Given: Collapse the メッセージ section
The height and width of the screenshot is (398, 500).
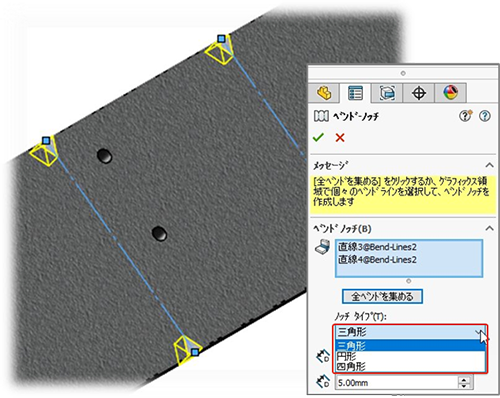Looking at the screenshot, I should tap(489, 165).
